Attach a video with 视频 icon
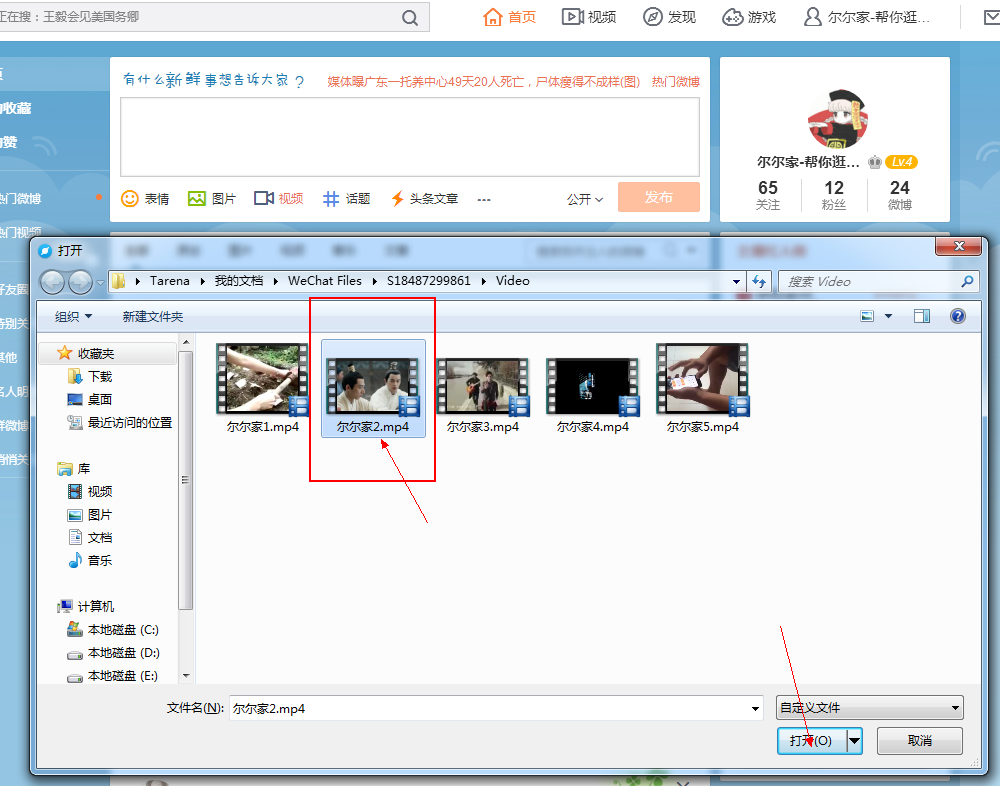1000x786 pixels. click(278, 198)
